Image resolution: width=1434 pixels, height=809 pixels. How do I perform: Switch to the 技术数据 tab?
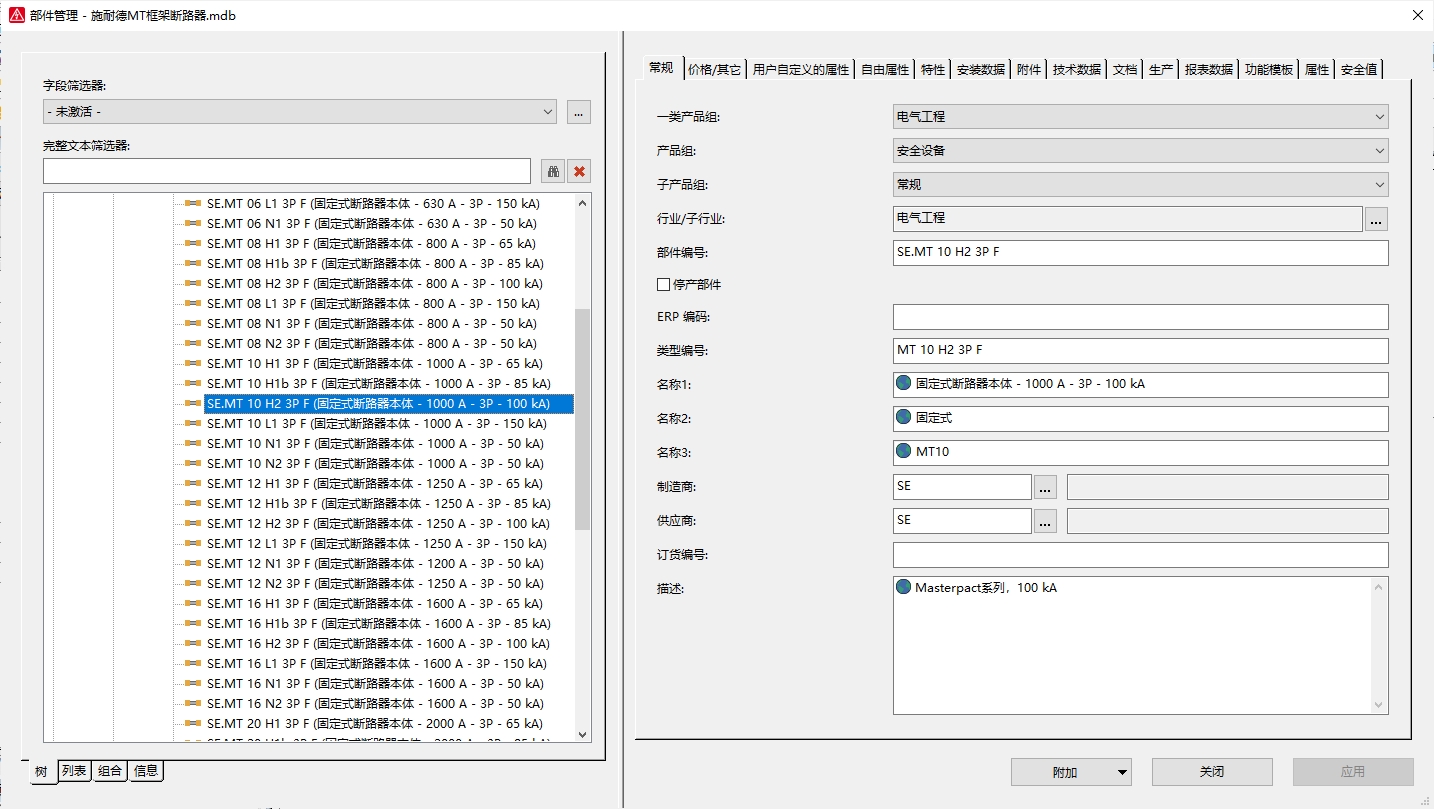[1077, 69]
